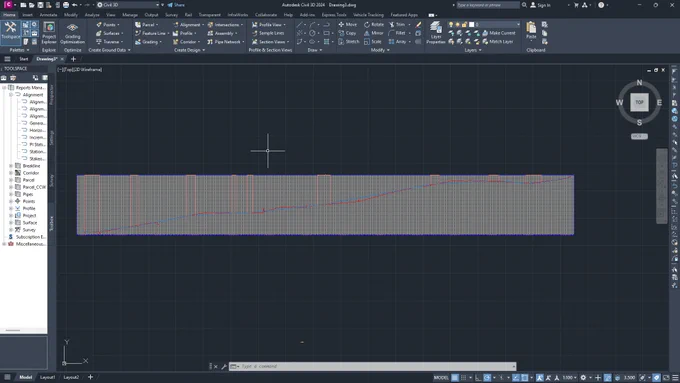Viewport: 680px width, 383px height.
Task: Click the Paste clipboard button
Action: [531, 30]
